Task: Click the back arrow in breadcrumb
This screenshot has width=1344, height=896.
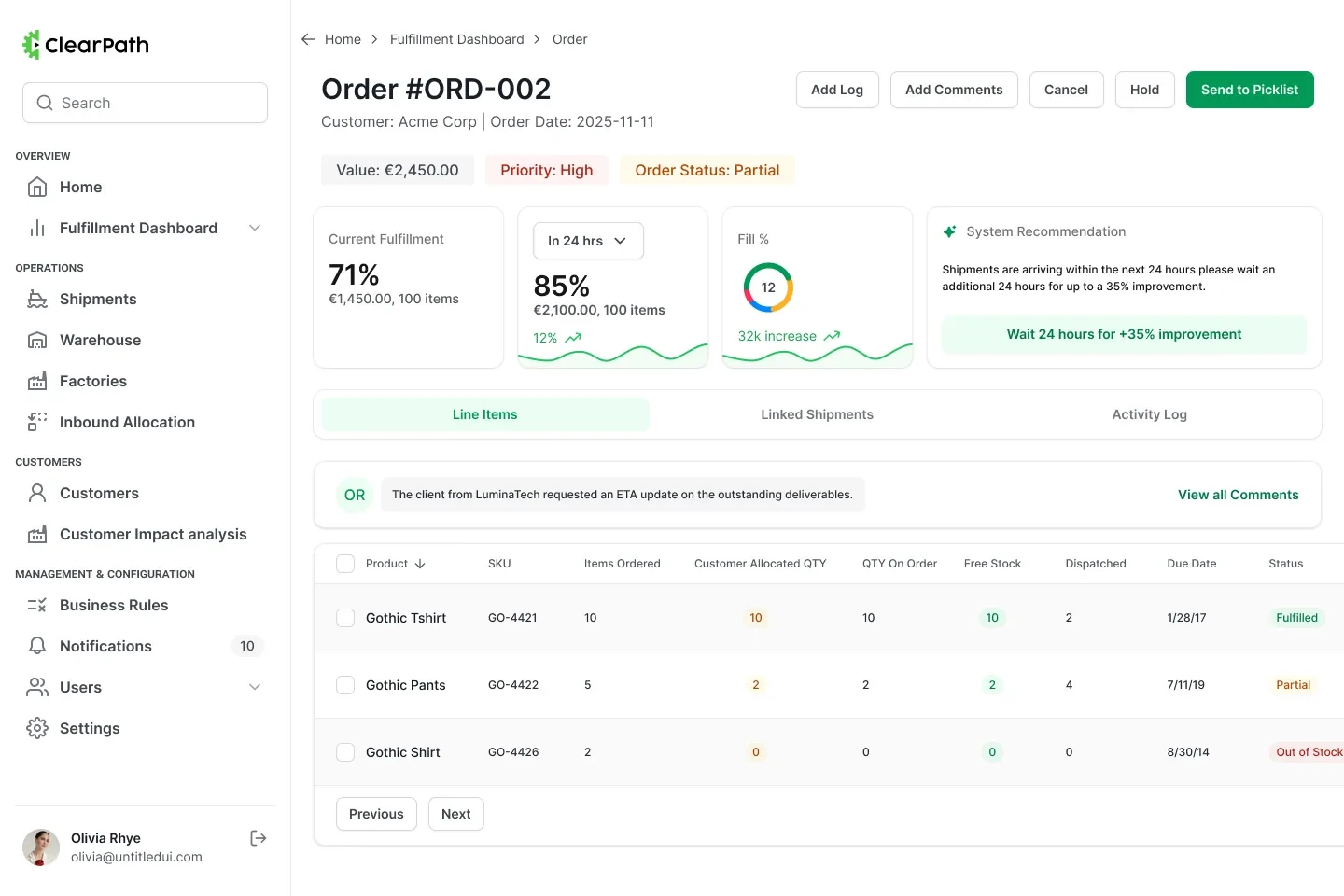Action: pos(308,39)
